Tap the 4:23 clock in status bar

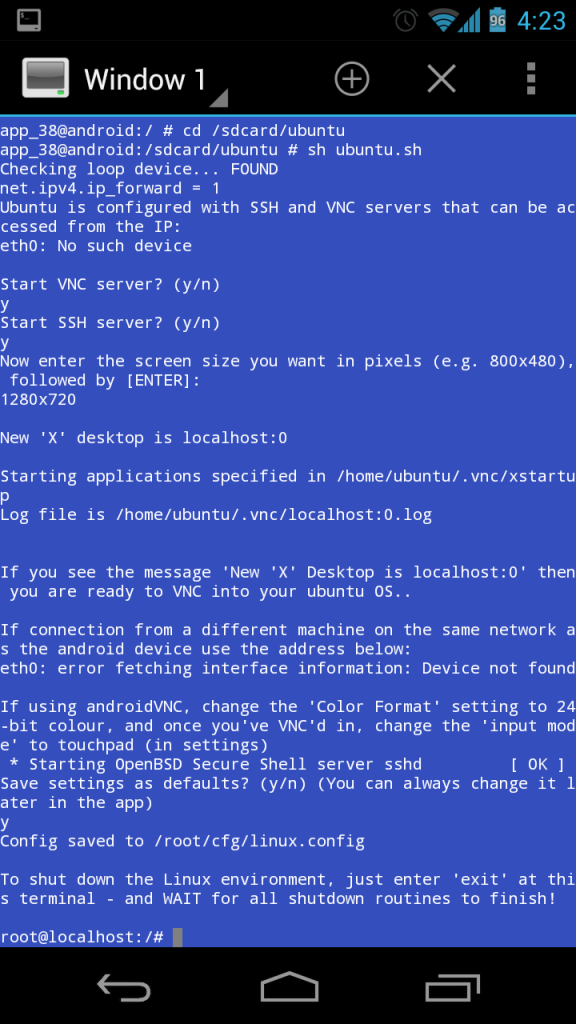tap(541, 21)
